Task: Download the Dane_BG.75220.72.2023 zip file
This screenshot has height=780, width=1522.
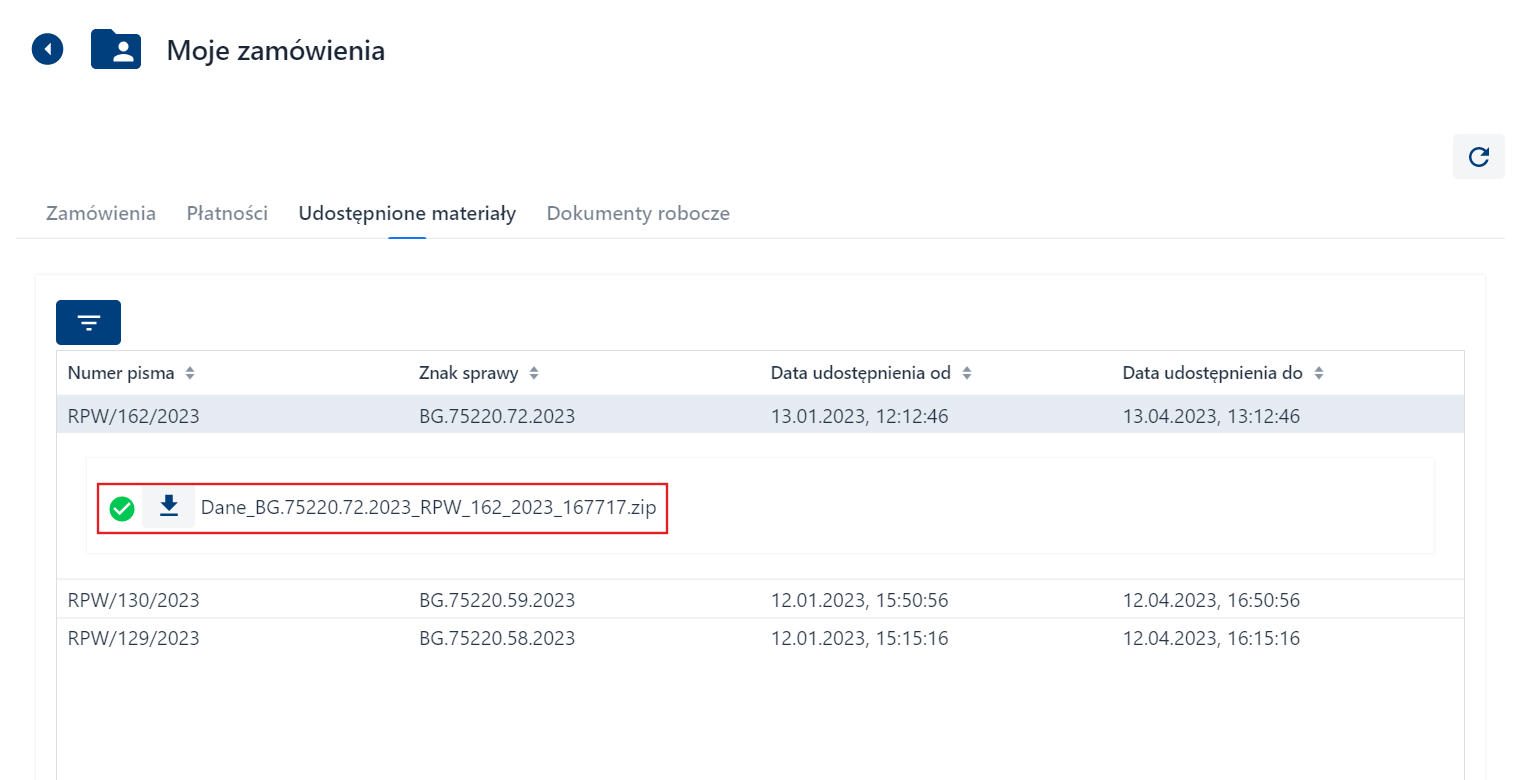Action: pyautogui.click(x=169, y=507)
